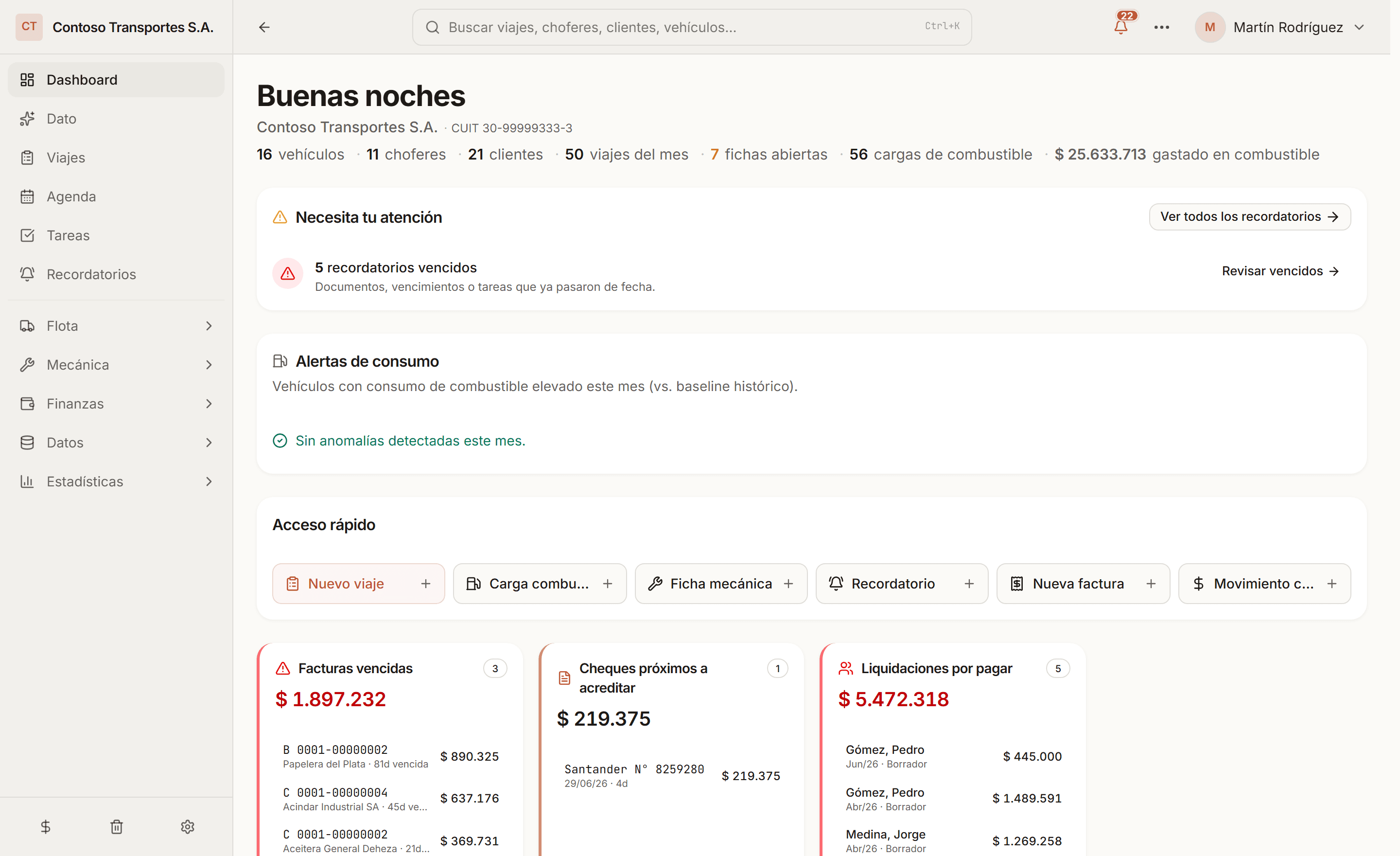Expand the Datos section chevron

(x=209, y=443)
